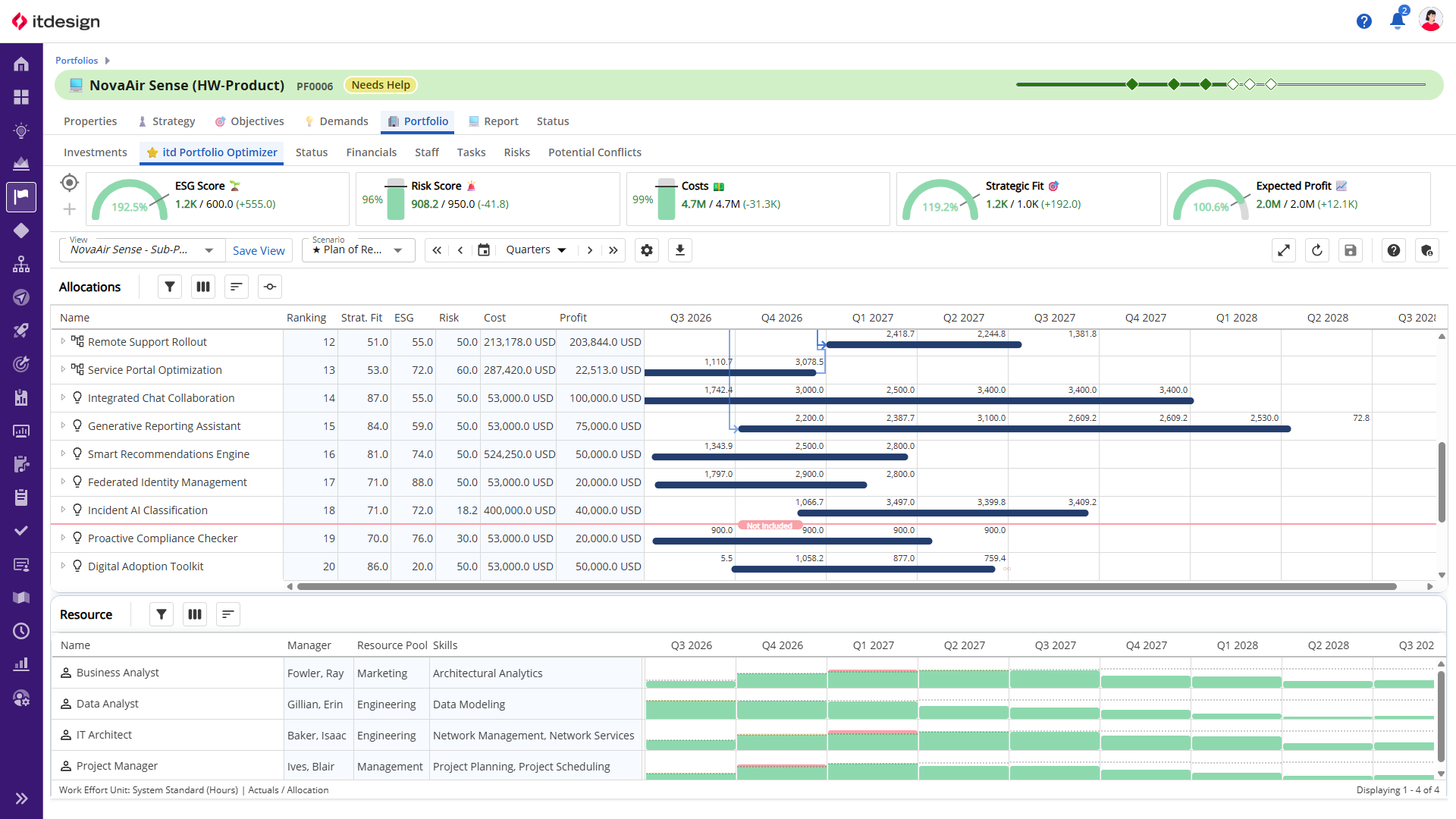Expand Incident AI Classification row
The height and width of the screenshot is (819, 1456).
click(x=63, y=510)
